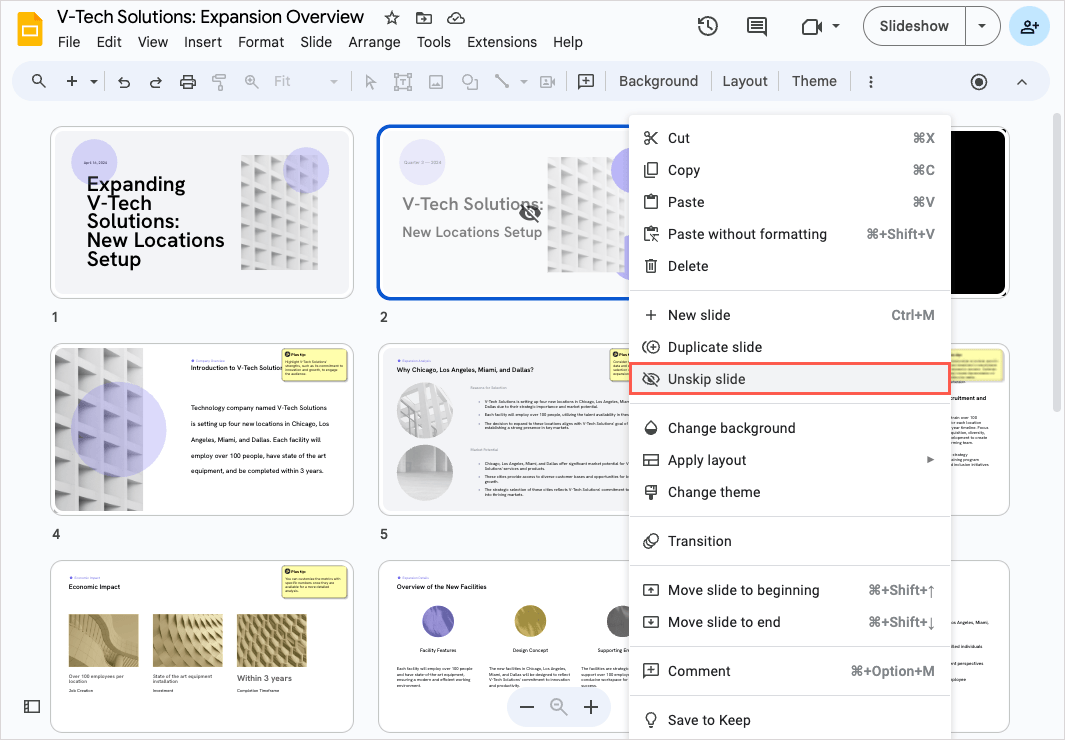Zoom in with the bottom plus button
The image size is (1065, 740).
[x=591, y=707]
